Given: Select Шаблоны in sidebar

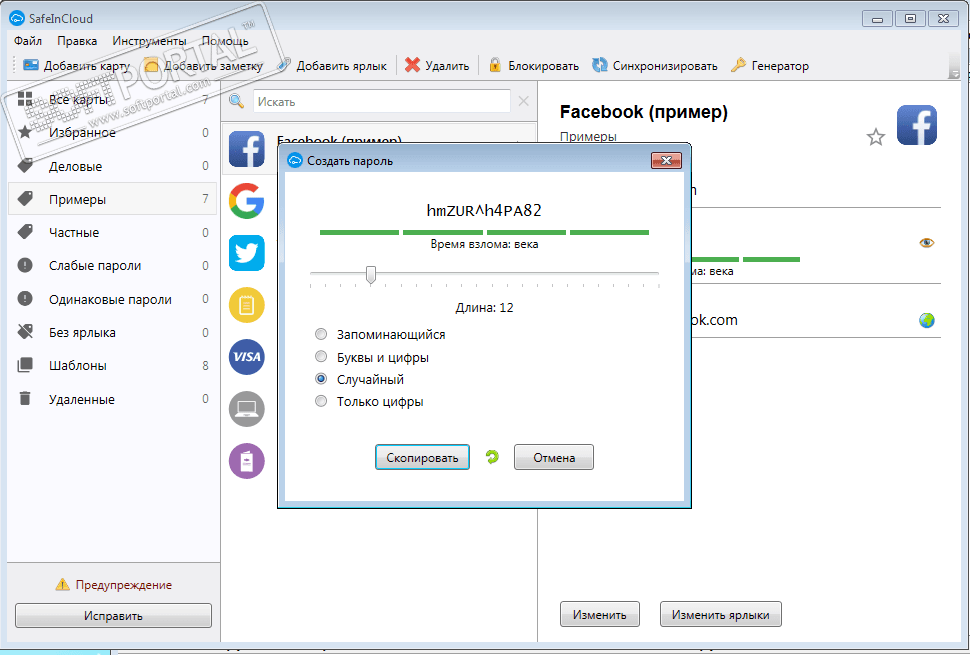Looking at the screenshot, I should (113, 366).
